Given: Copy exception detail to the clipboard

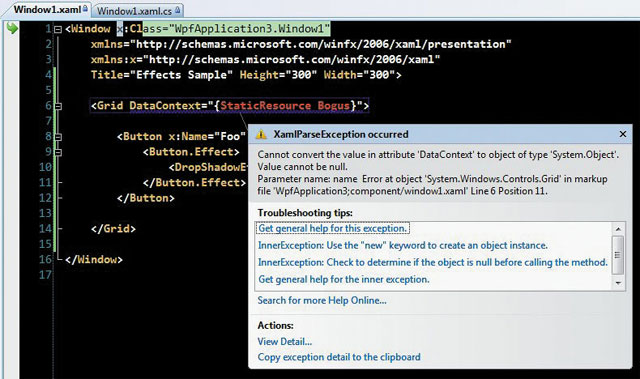Looking at the screenshot, I should 339,357.
